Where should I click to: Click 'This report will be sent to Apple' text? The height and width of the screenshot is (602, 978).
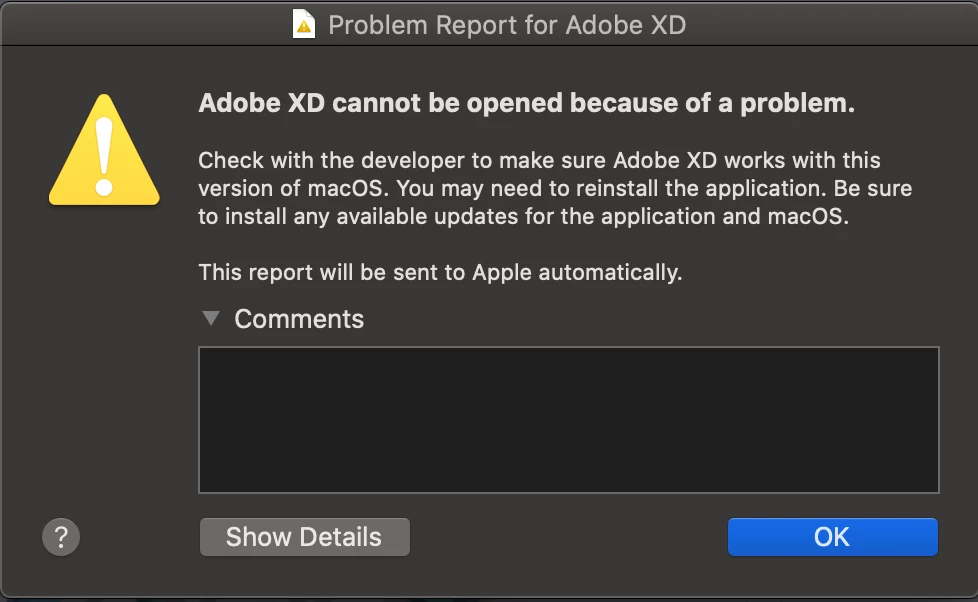pos(440,273)
